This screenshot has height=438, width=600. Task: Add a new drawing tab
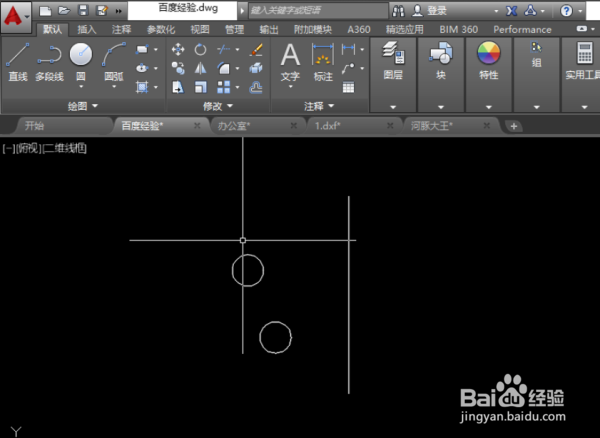[514, 126]
